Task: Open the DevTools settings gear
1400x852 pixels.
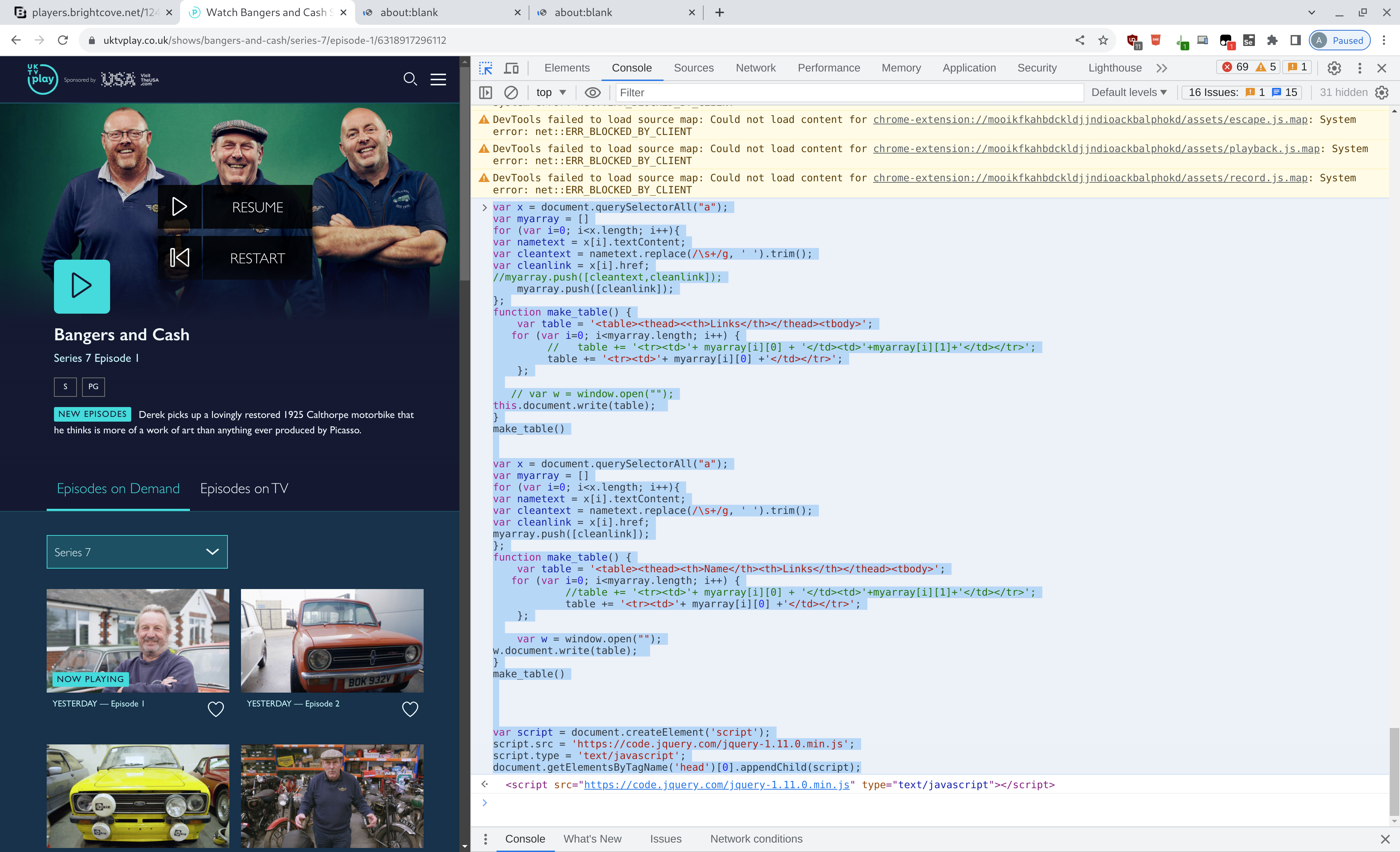Action: pos(1334,68)
